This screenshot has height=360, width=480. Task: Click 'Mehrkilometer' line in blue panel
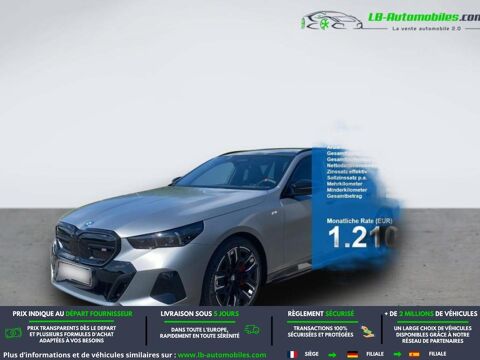[x=344, y=184]
